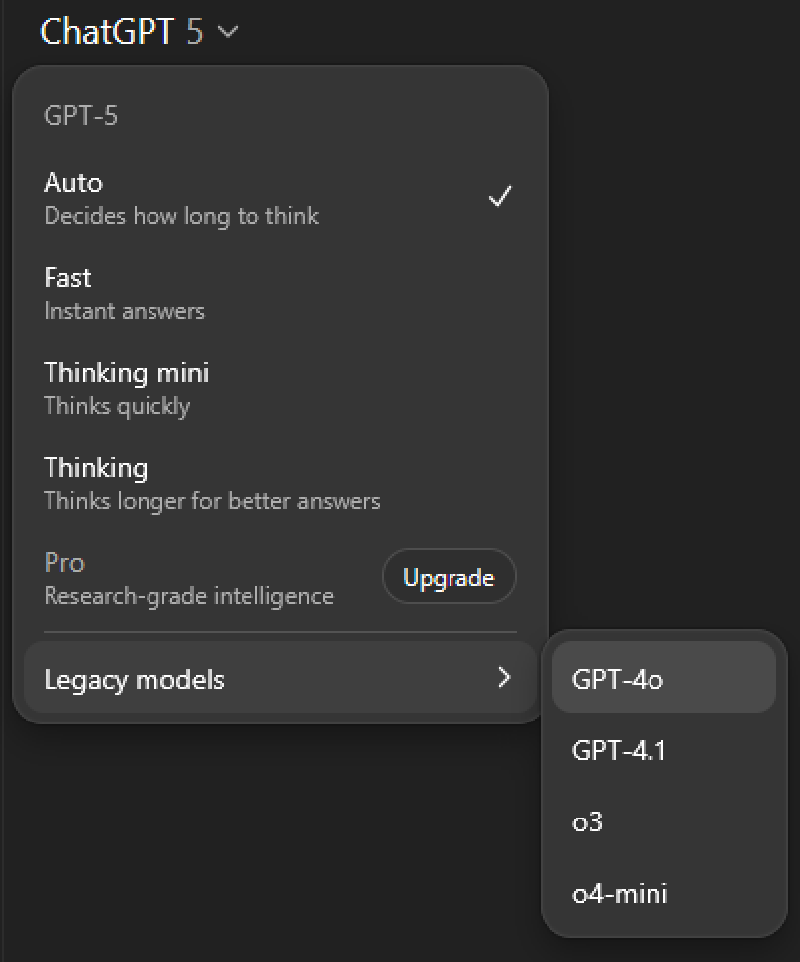This screenshot has width=800, height=962.
Task: Click the 'Decides how long to think' description
Action: pyautogui.click(x=182, y=216)
